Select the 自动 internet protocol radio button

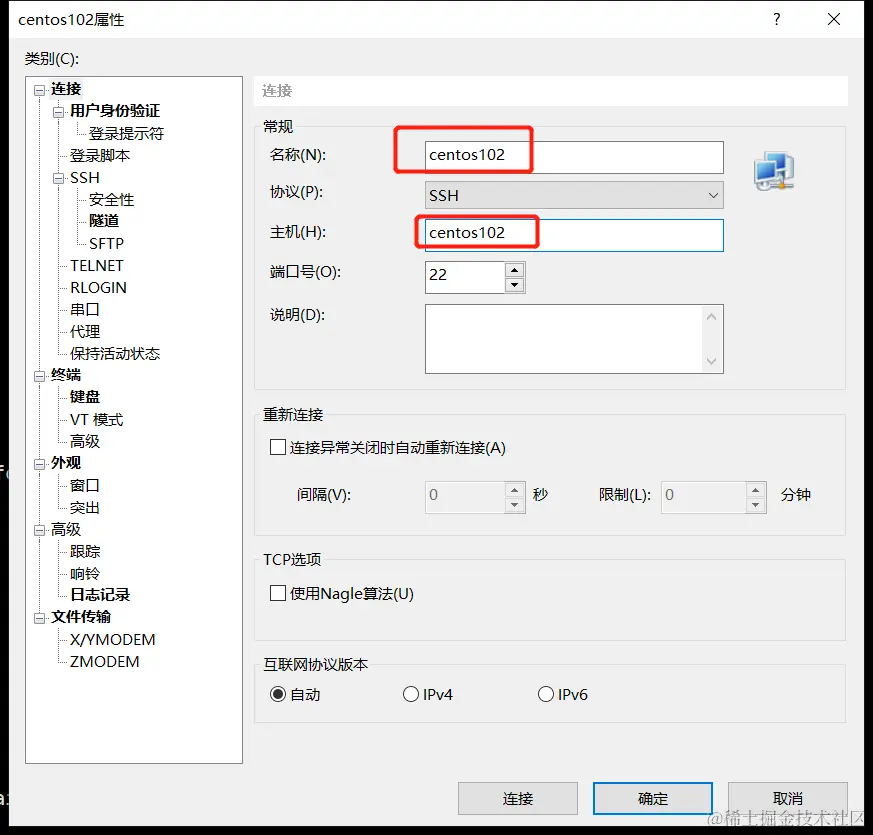[278, 694]
